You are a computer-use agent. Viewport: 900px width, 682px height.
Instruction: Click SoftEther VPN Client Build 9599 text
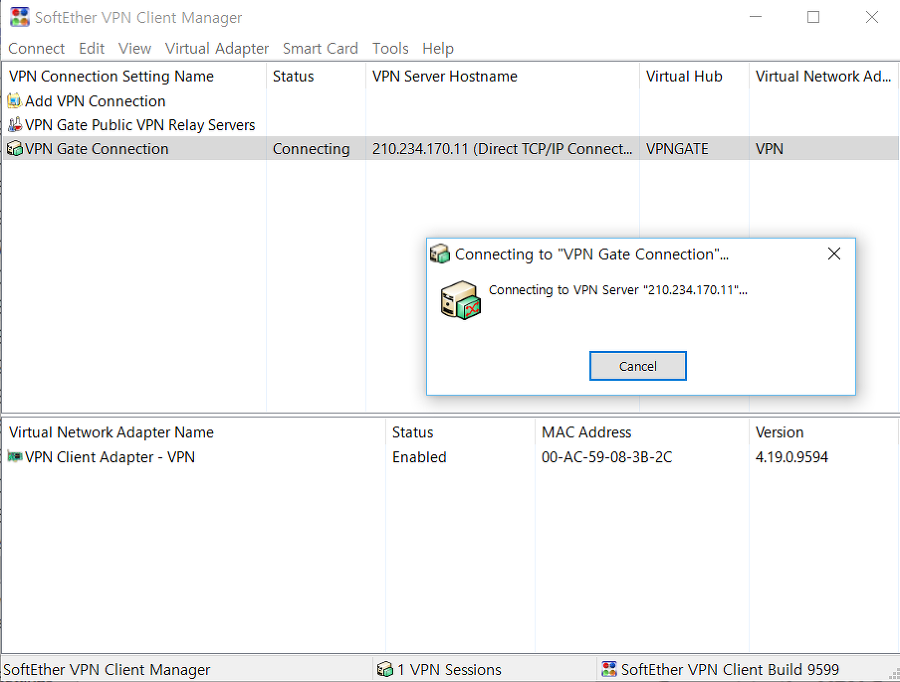[x=730, y=669]
